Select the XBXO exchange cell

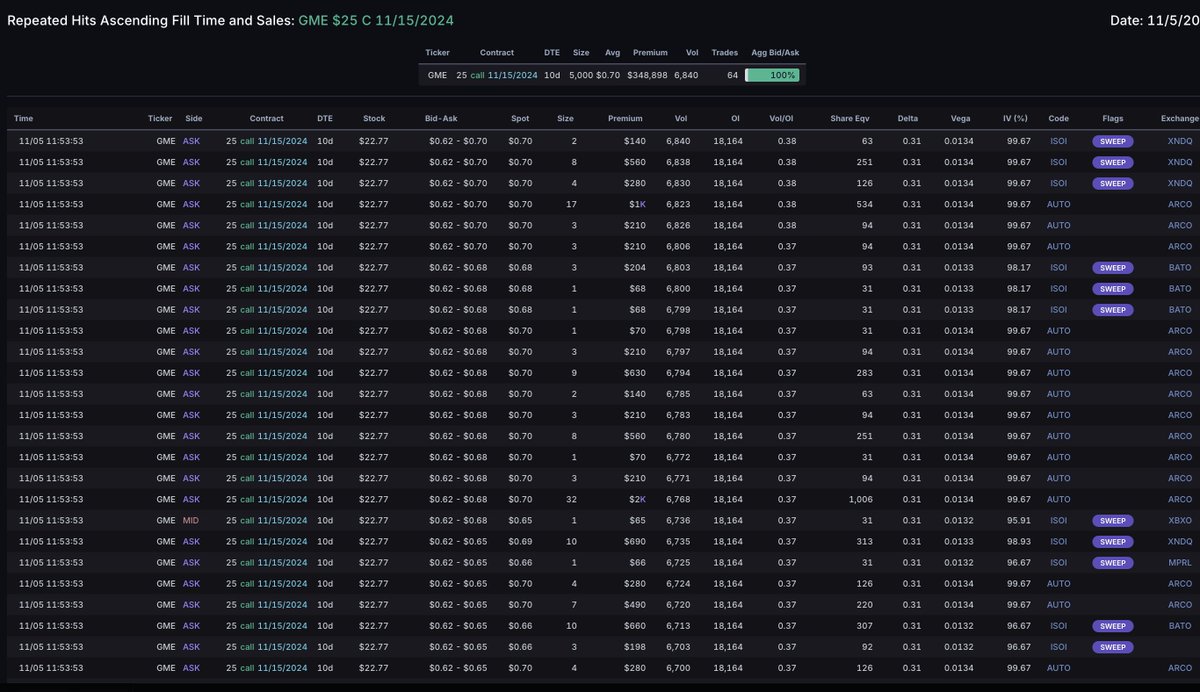tap(1180, 521)
